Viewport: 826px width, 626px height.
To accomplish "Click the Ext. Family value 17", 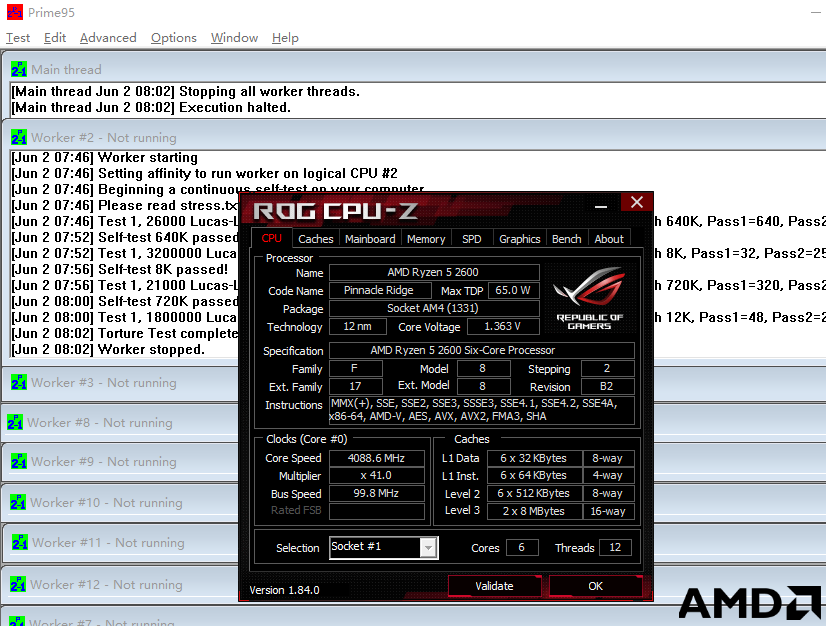I will 356,386.
